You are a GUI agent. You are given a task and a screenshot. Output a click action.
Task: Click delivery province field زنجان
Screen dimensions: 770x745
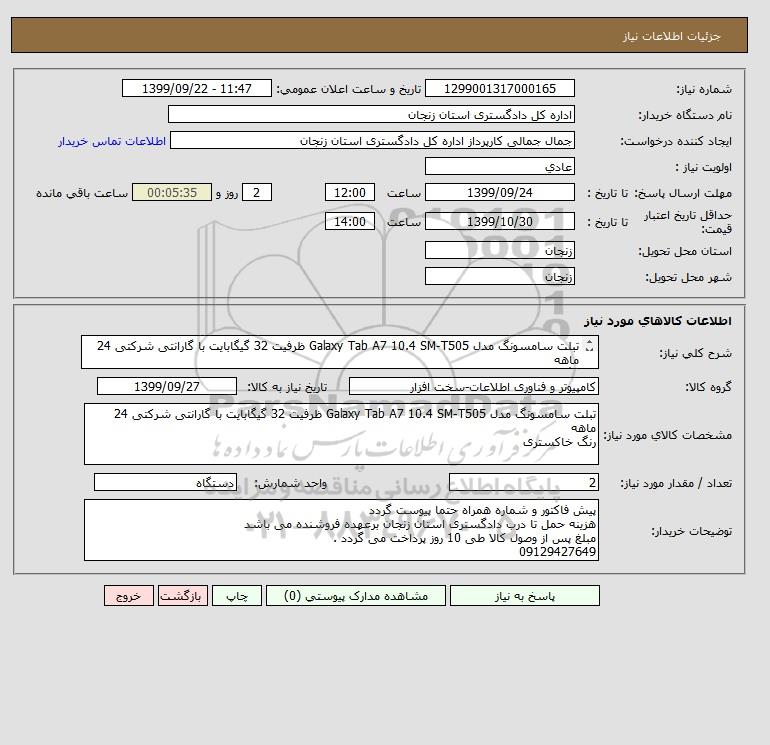(499, 250)
